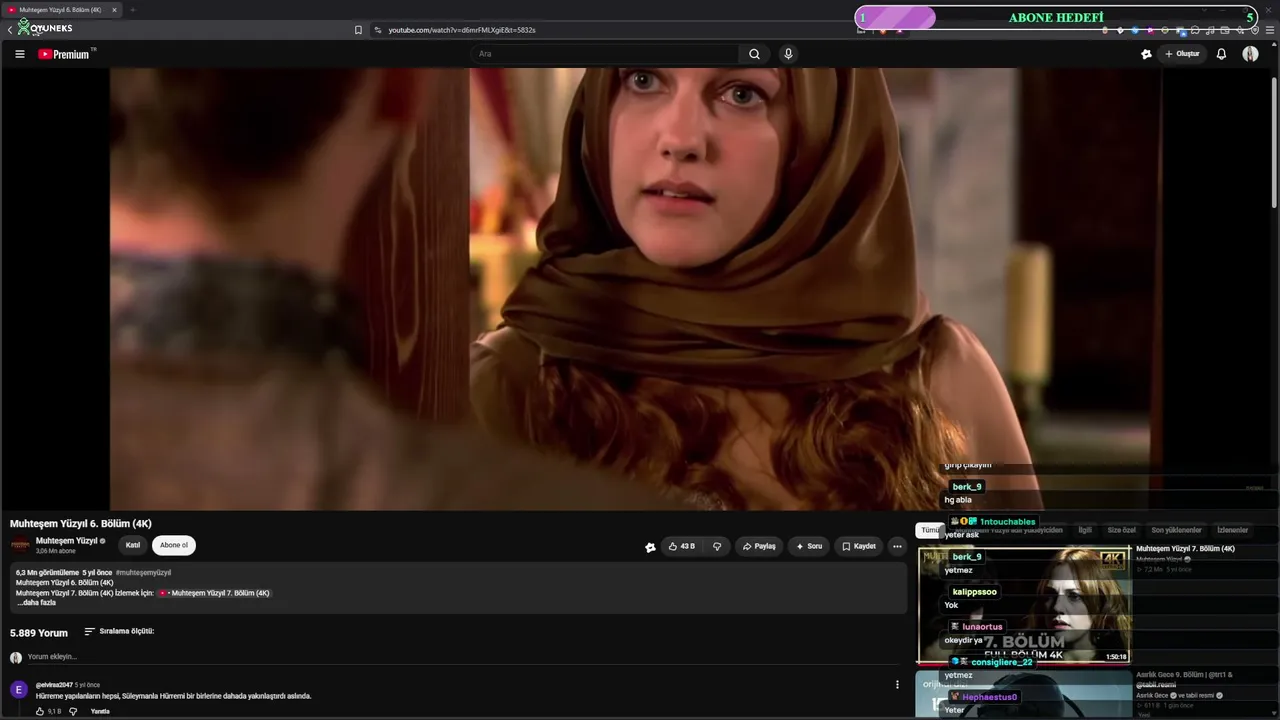Open options menu for @elviras2047 comment
The width and height of the screenshot is (1280, 720).
pos(897,685)
